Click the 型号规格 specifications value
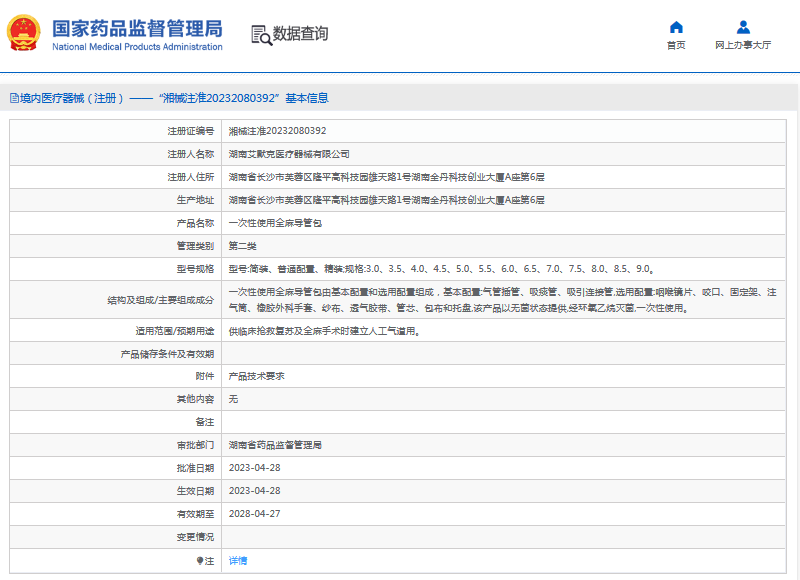Image resolution: width=800 pixels, height=580 pixels. [442, 269]
